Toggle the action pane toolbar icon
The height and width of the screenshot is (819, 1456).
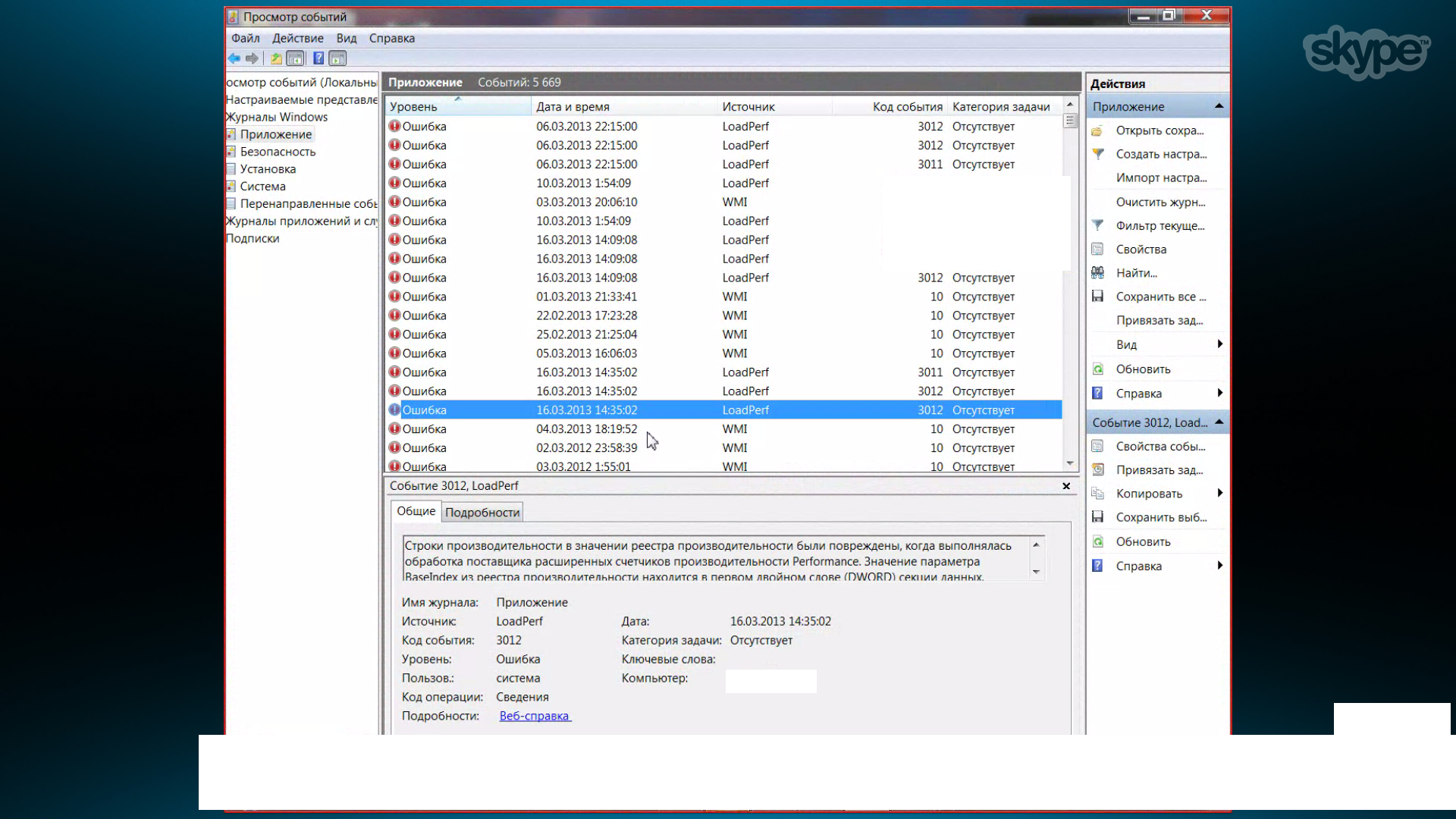pos(338,58)
